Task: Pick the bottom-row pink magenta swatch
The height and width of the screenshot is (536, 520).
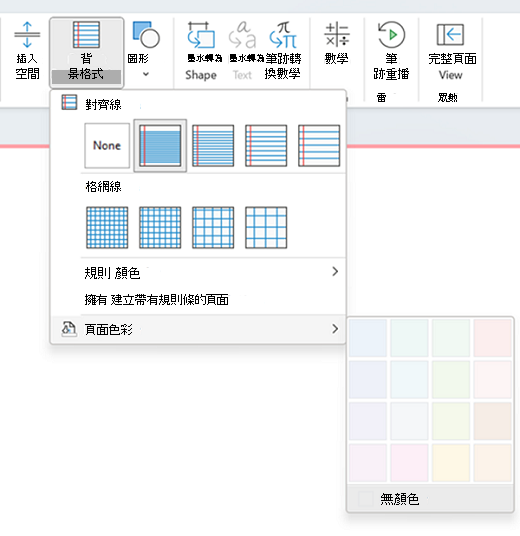Action: [x=409, y=463]
